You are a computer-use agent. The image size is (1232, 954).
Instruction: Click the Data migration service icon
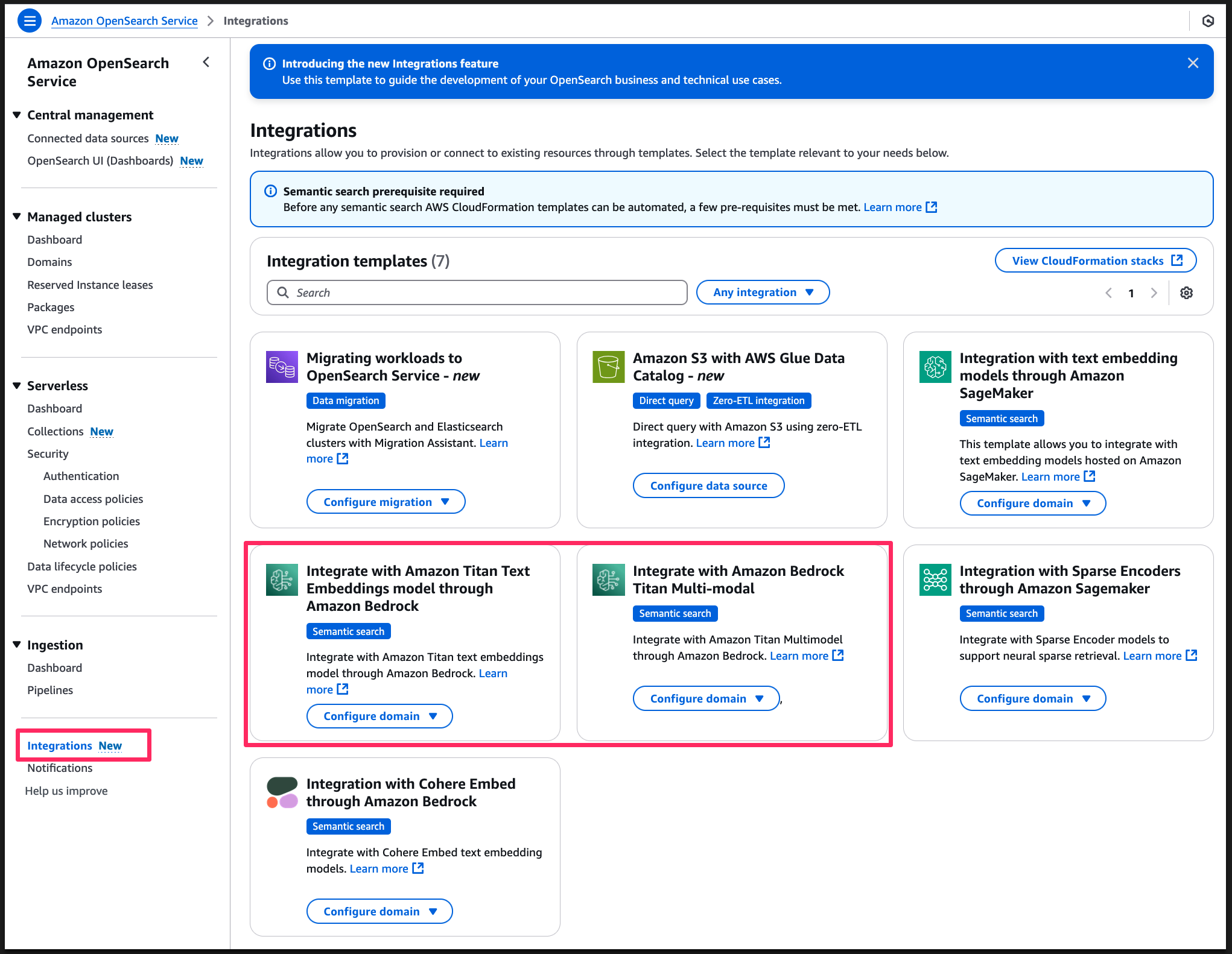282,367
